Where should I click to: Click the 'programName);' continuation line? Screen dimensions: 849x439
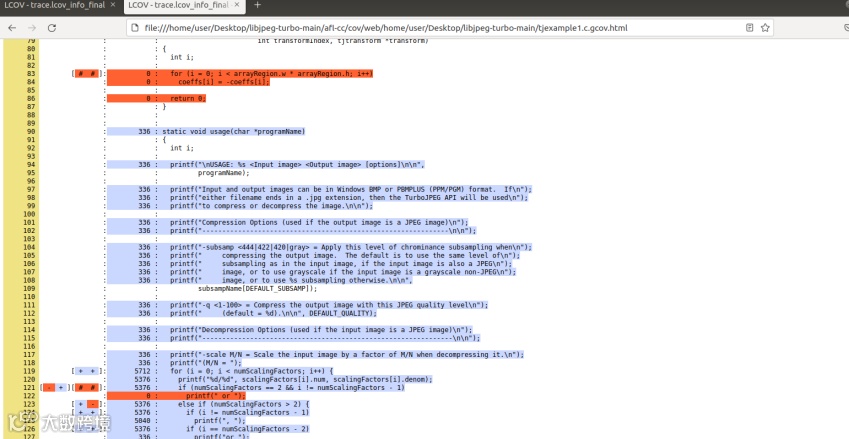224,173
